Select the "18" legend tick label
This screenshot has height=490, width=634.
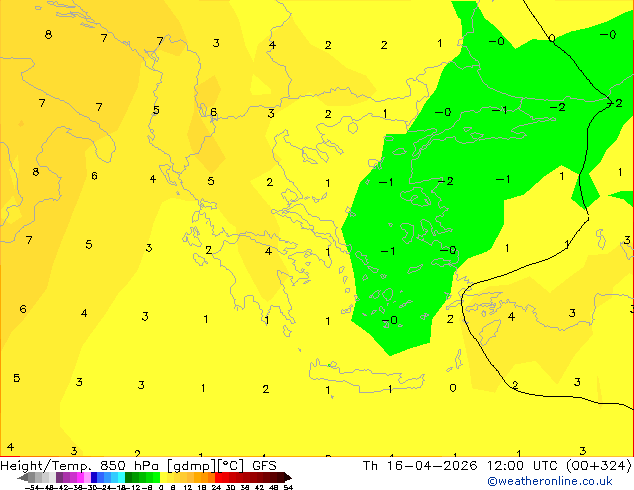click(x=202, y=488)
